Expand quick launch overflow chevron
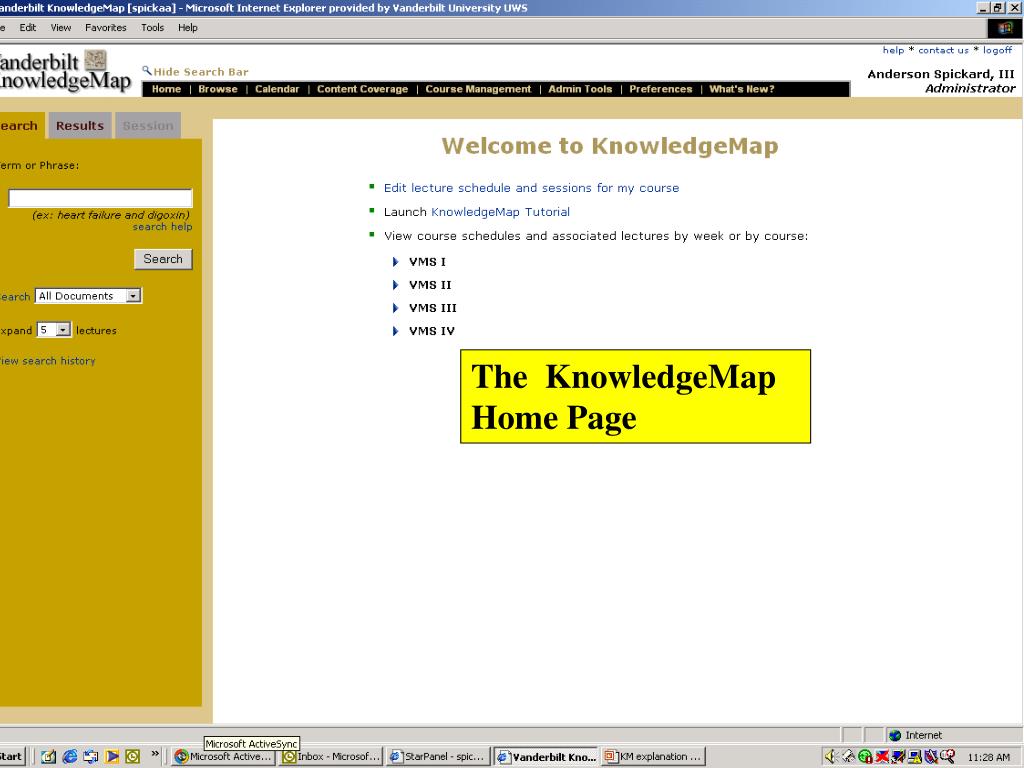The width and height of the screenshot is (1024, 768). pyautogui.click(x=155, y=754)
